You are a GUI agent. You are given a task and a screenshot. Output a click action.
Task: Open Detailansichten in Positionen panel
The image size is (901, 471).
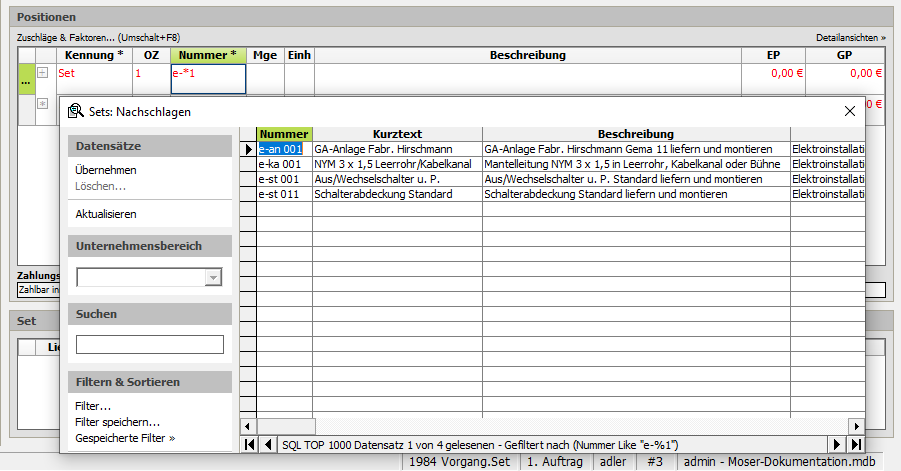[x=850, y=37]
